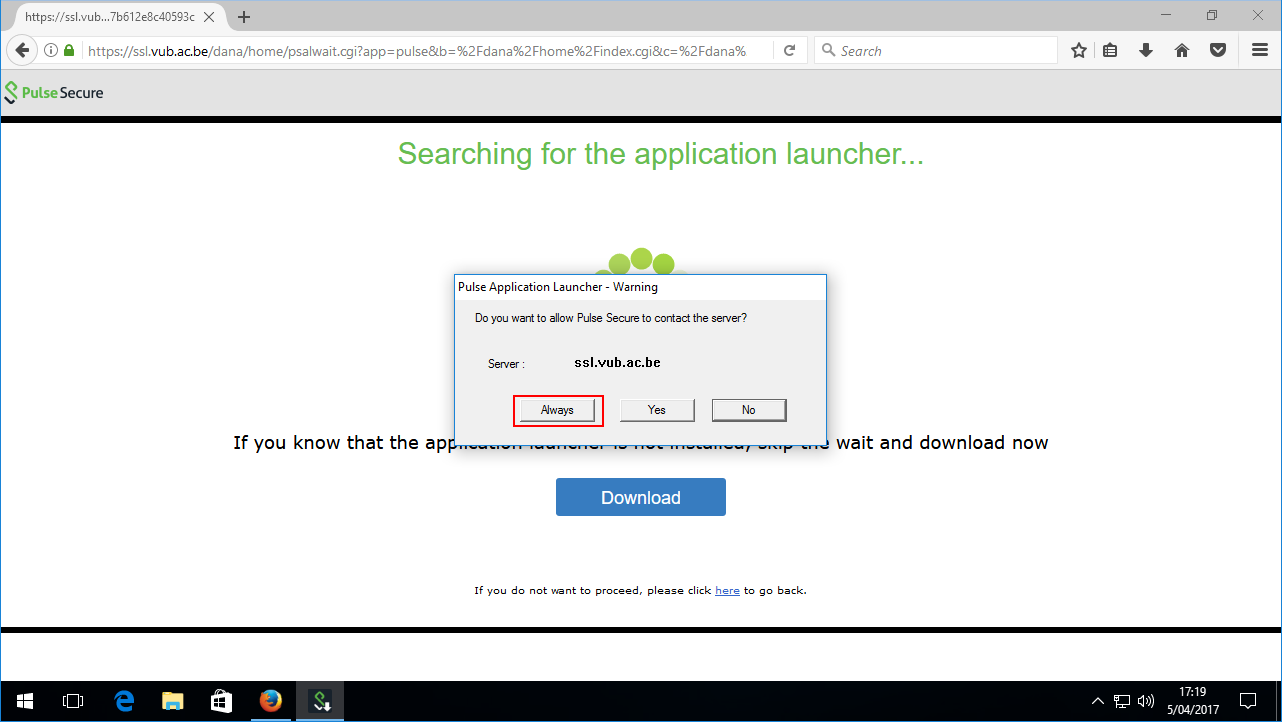
Task: Open the volume speaker icon in the tray
Action: [1146, 701]
